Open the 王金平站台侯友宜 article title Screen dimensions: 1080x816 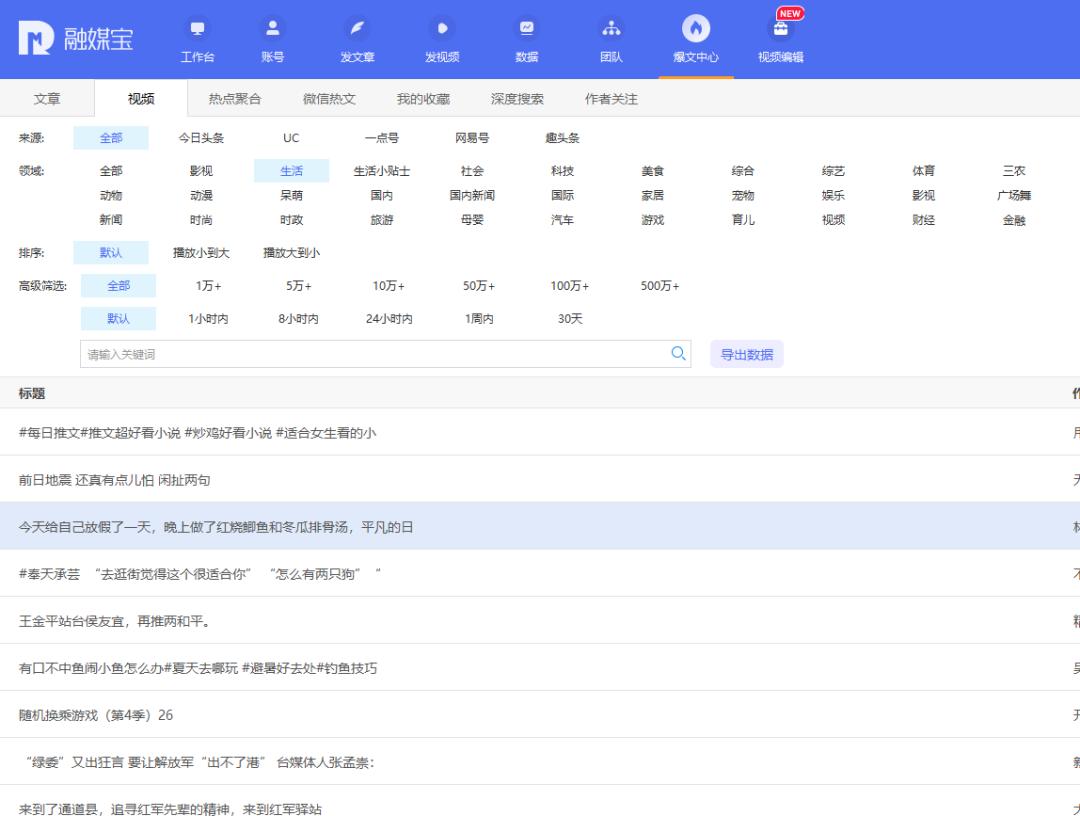click(117, 621)
